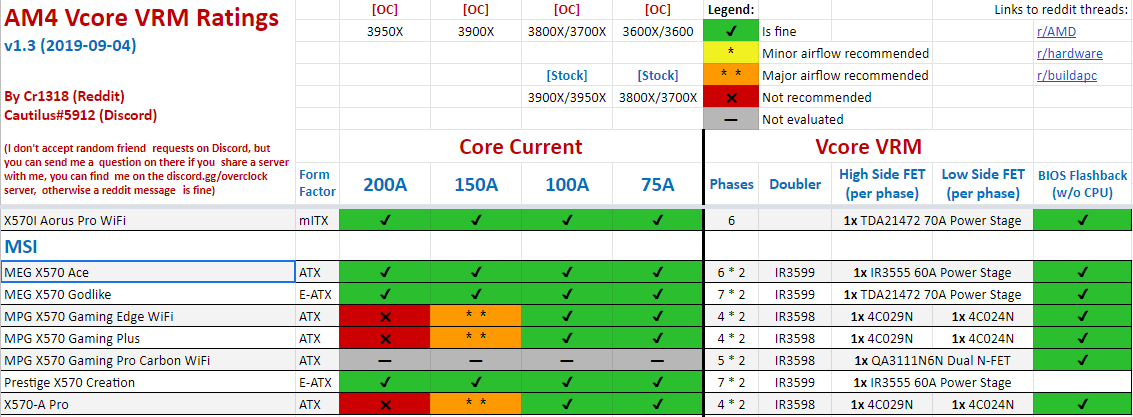Select the gray 'Not evaluated' legend swatch
The width and height of the screenshot is (1133, 417).
(x=731, y=119)
